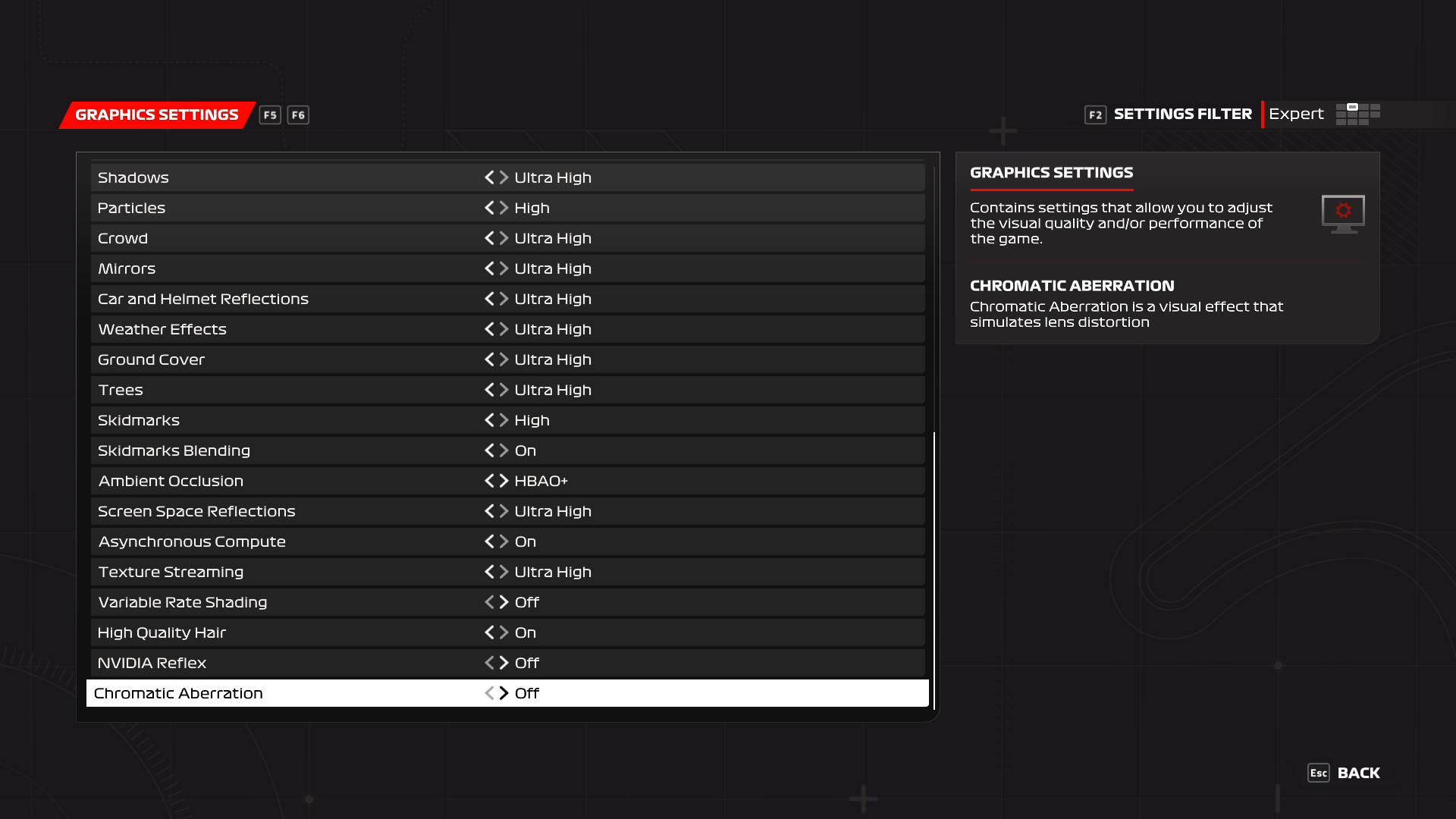Screen dimensions: 1456x819
Task: Change Ambient Occlusion to next option
Action: [x=504, y=481]
